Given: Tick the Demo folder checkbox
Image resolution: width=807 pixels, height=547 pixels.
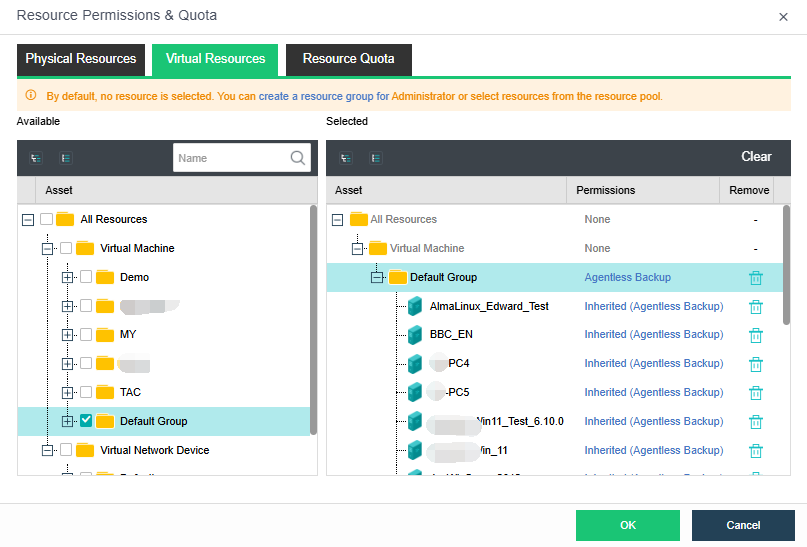Looking at the screenshot, I should coord(86,277).
